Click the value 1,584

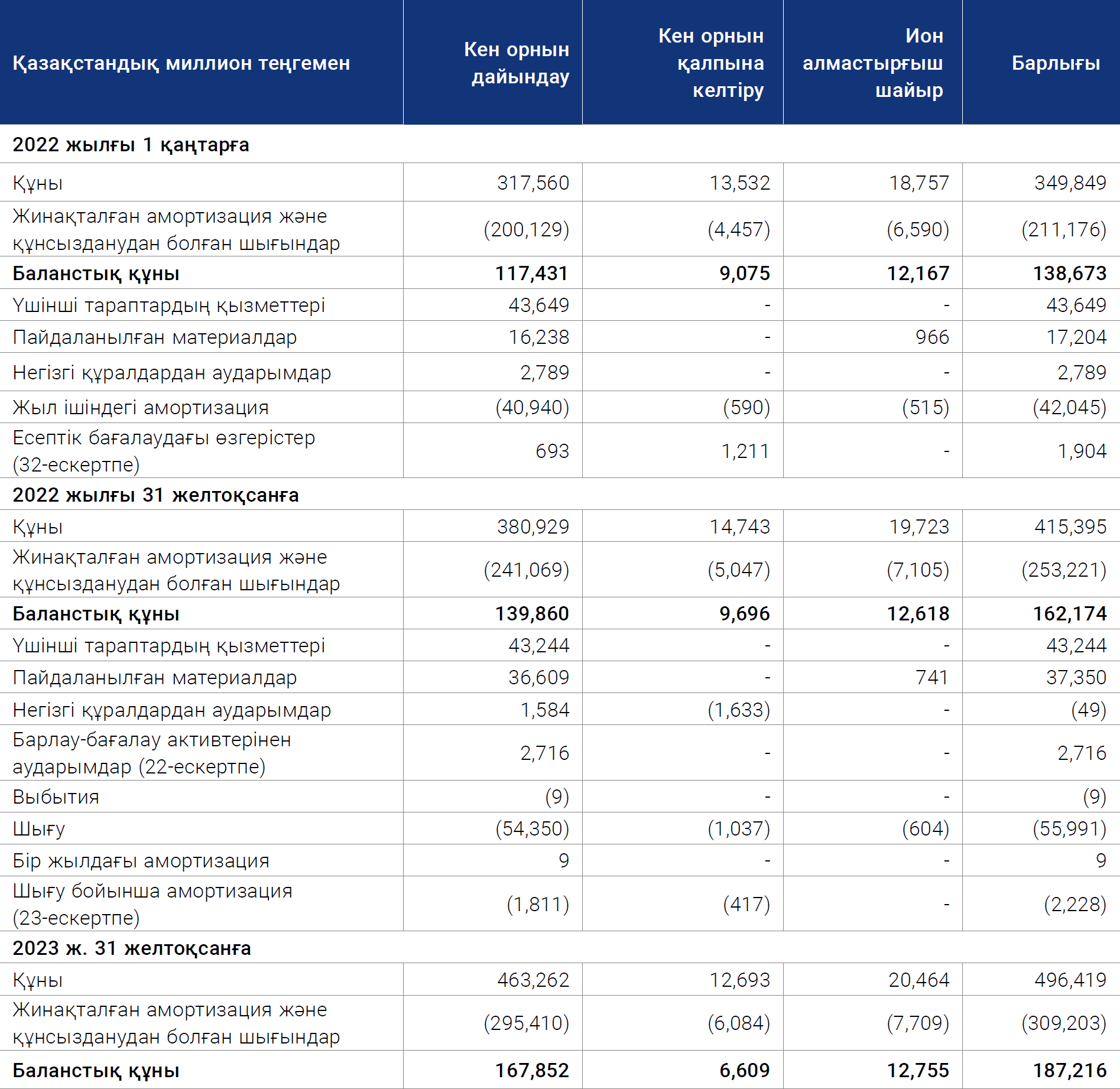(544, 710)
